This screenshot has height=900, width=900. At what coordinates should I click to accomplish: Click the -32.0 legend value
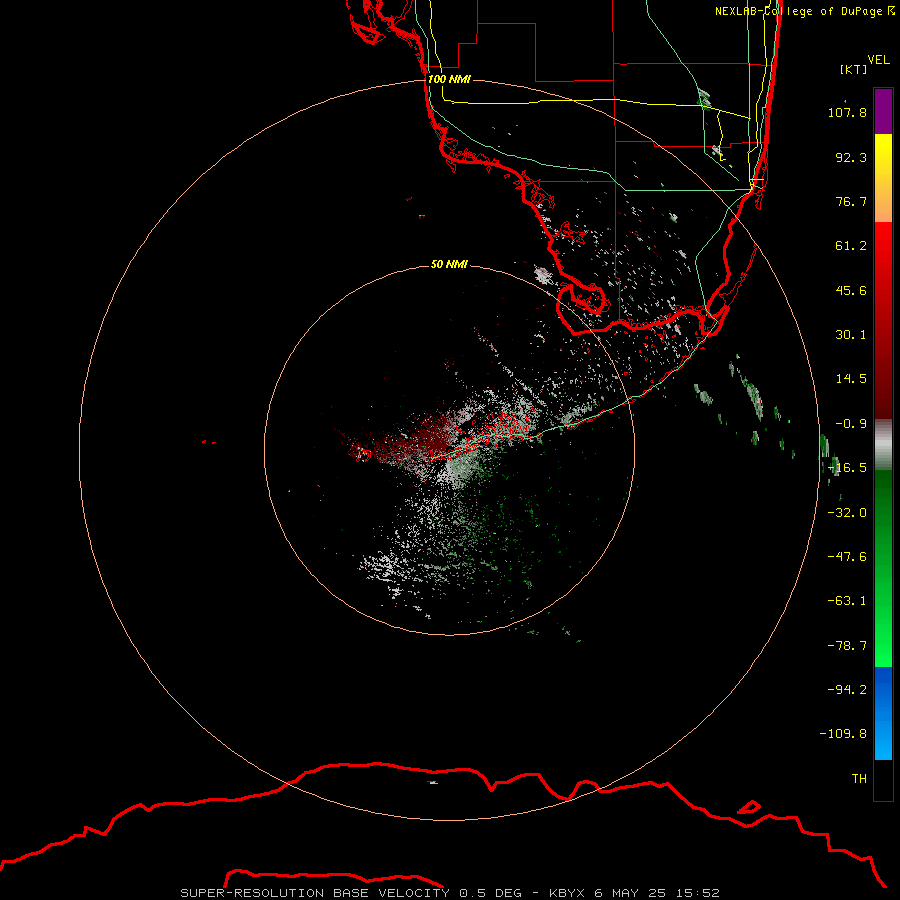tap(847, 513)
